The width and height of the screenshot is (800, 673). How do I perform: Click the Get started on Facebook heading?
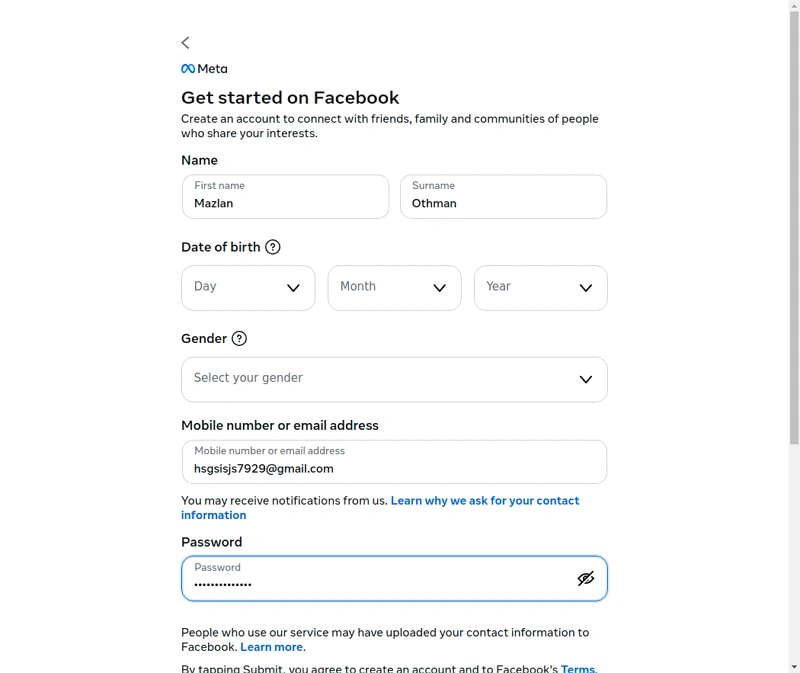(x=290, y=97)
